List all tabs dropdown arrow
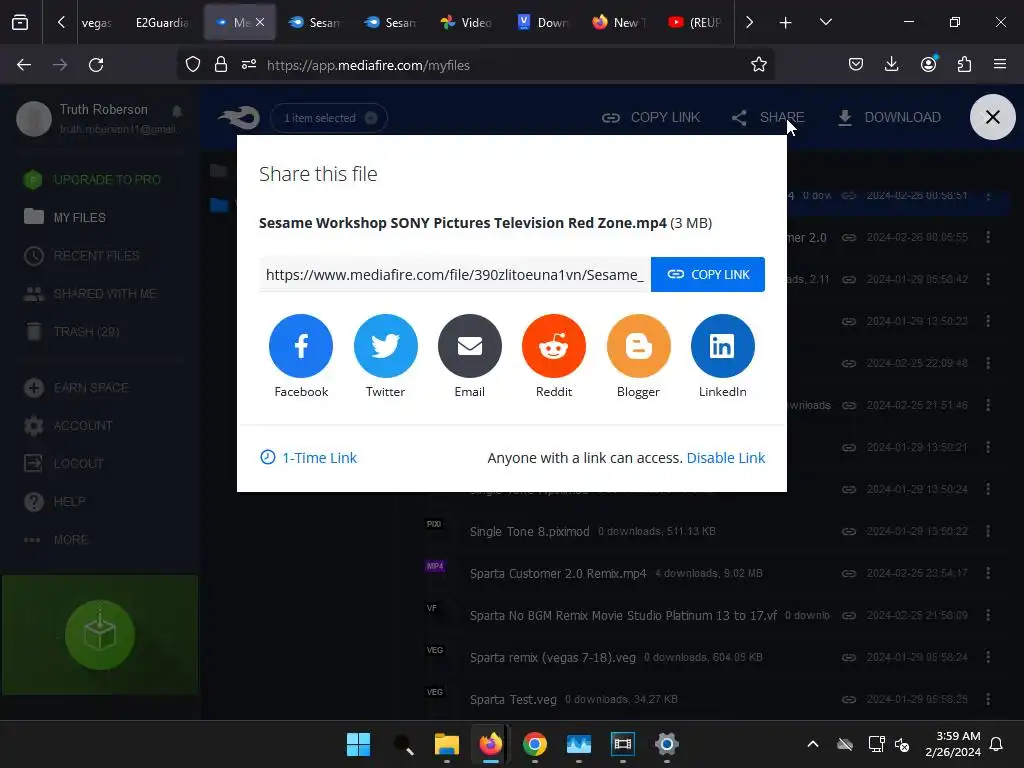1024x768 pixels. (825, 23)
